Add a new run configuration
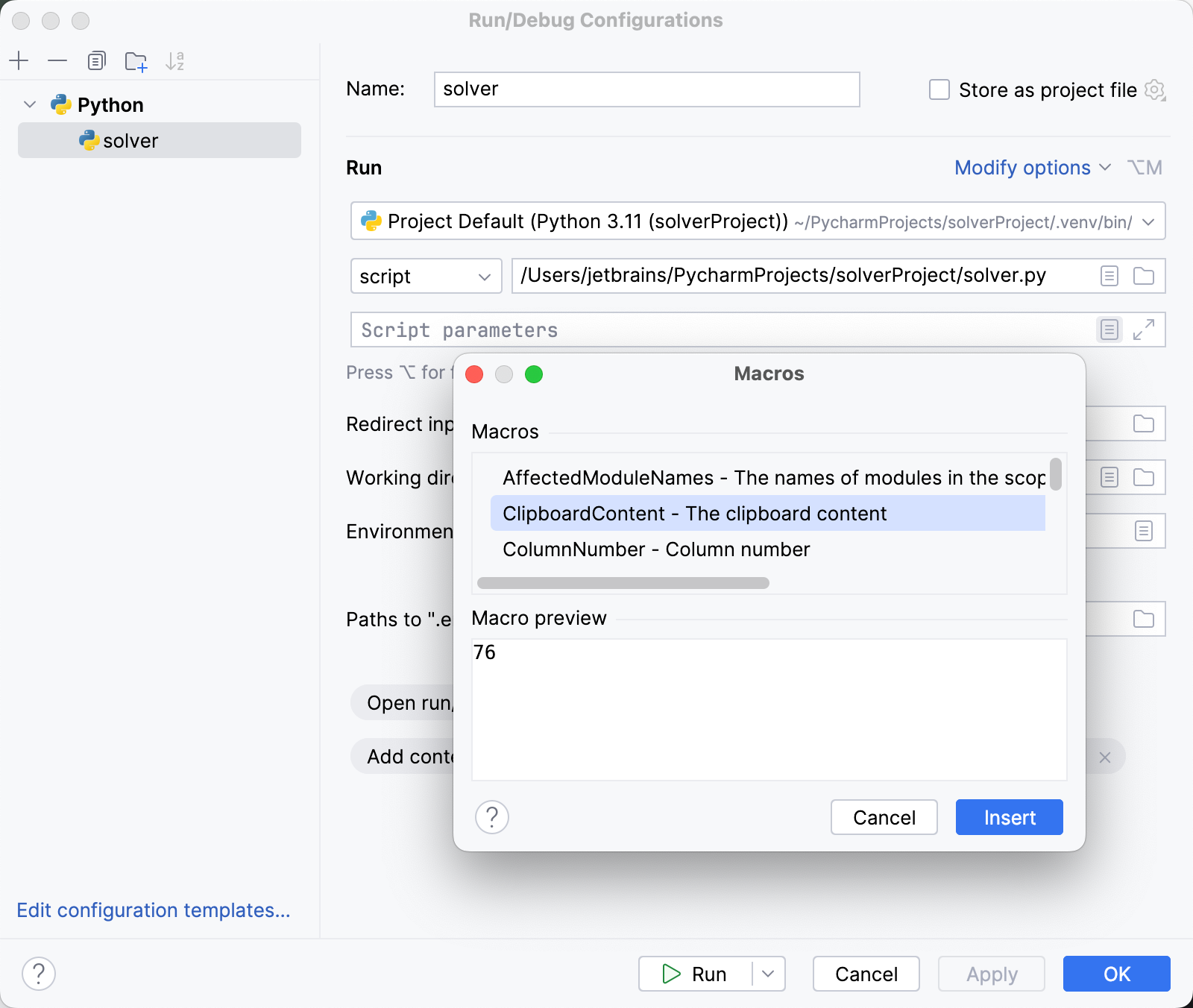 click(19, 60)
